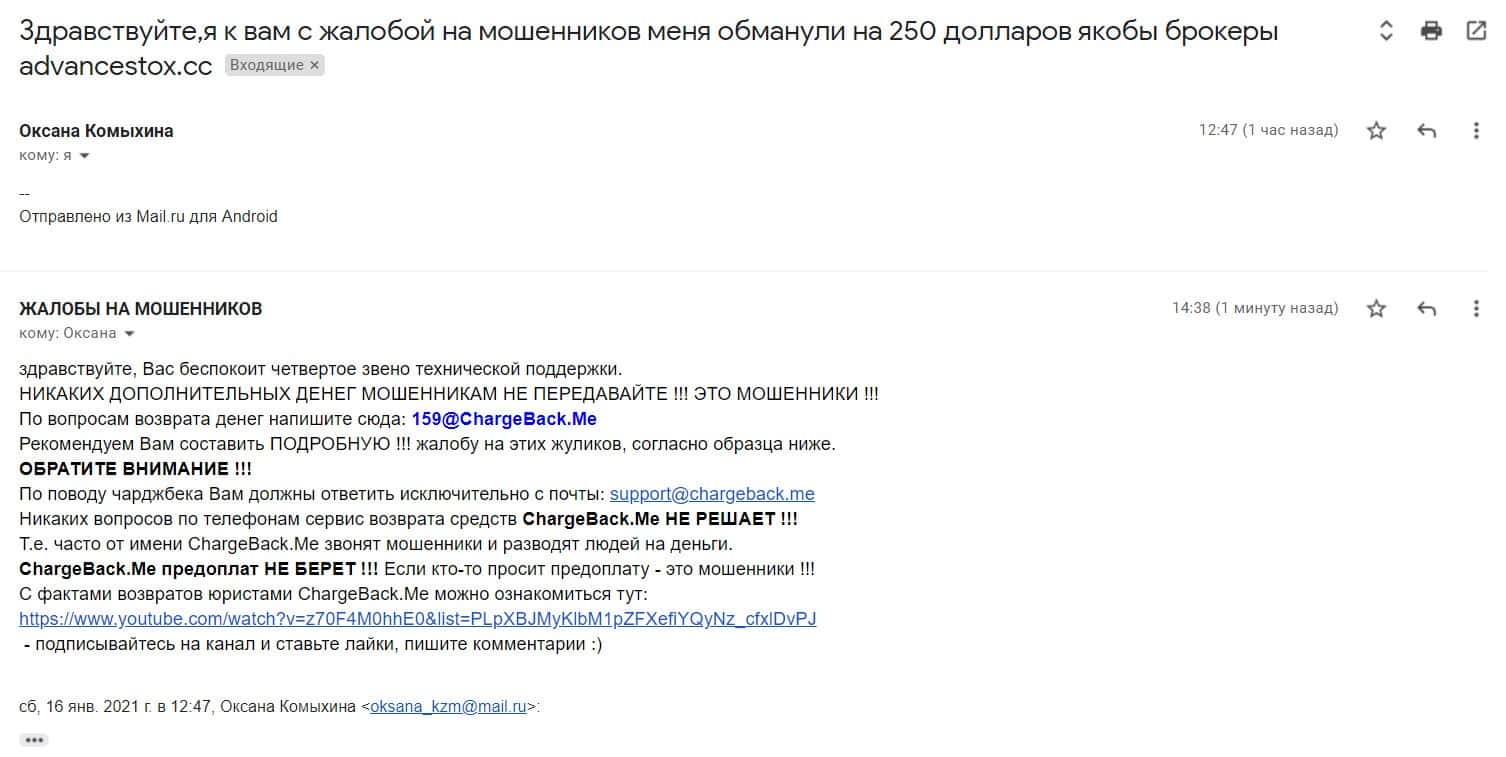Open the conversation in a new window

(1476, 31)
